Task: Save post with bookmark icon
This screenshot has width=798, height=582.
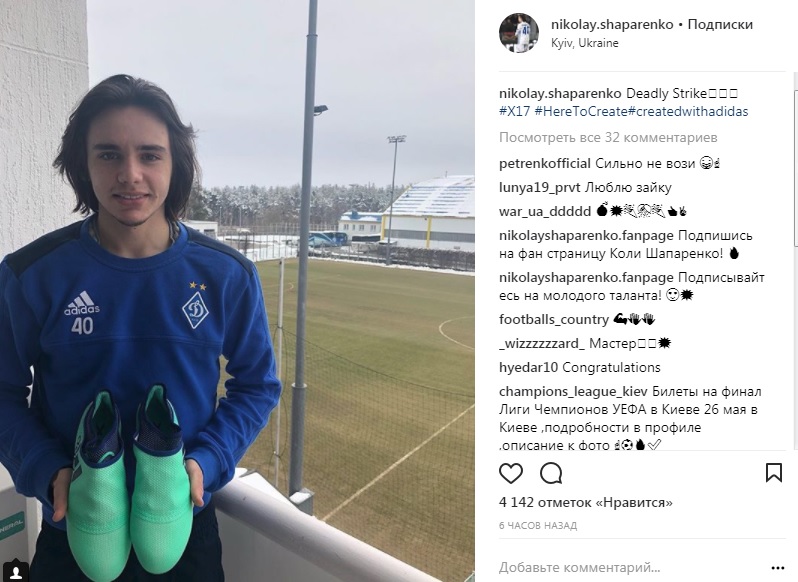Action: pos(774,473)
